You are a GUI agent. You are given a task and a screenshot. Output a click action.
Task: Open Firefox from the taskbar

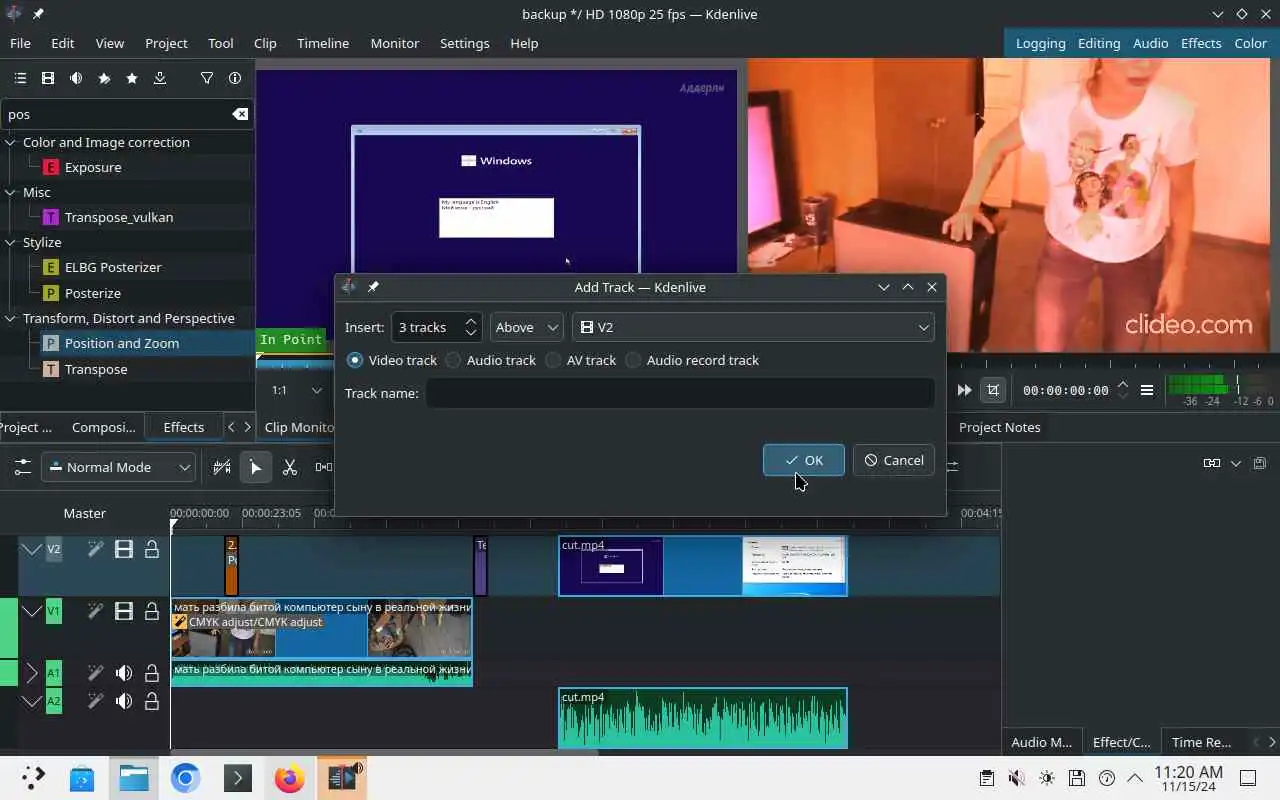point(290,777)
